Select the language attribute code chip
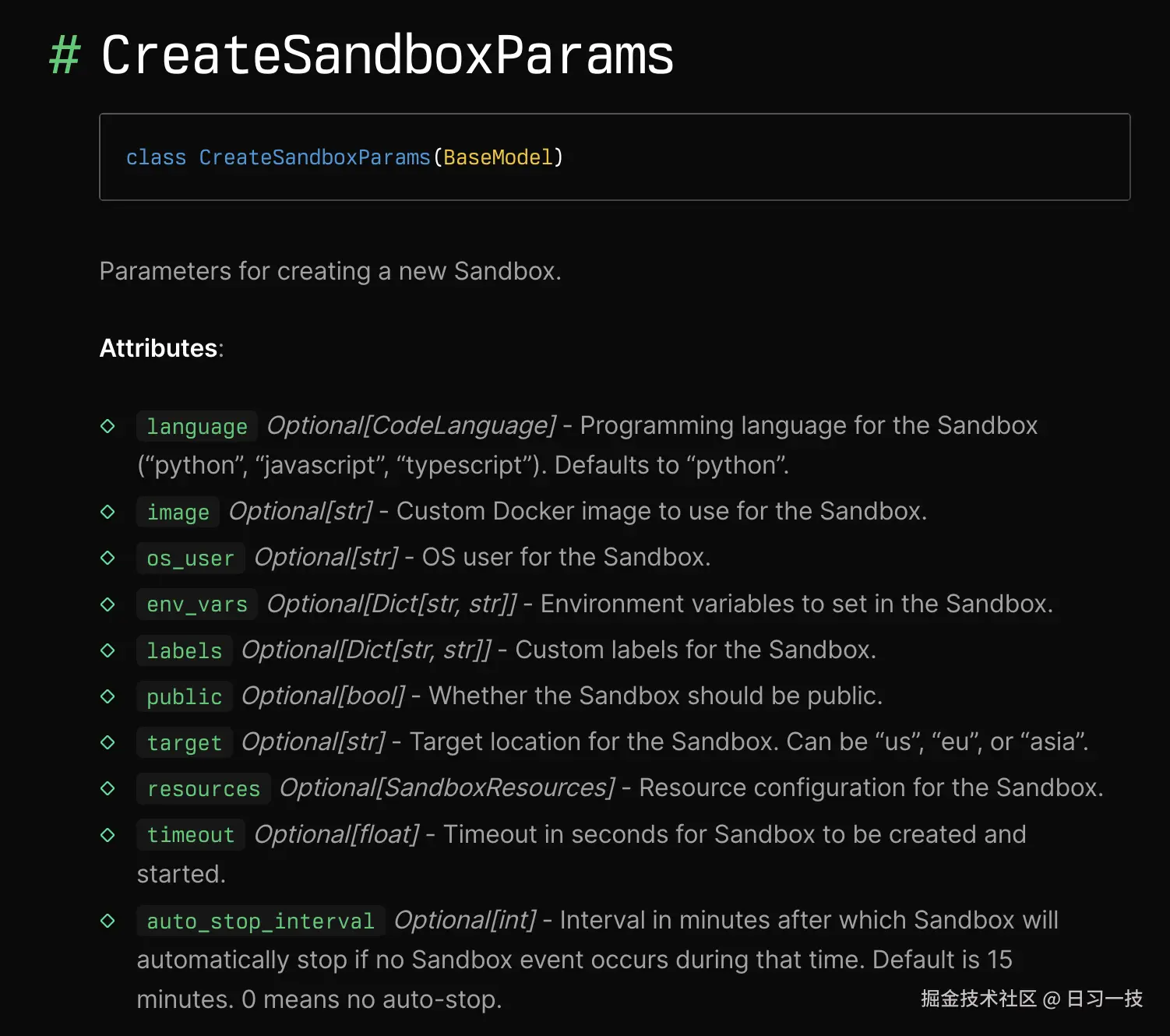The width and height of the screenshot is (1170, 1036). click(196, 426)
